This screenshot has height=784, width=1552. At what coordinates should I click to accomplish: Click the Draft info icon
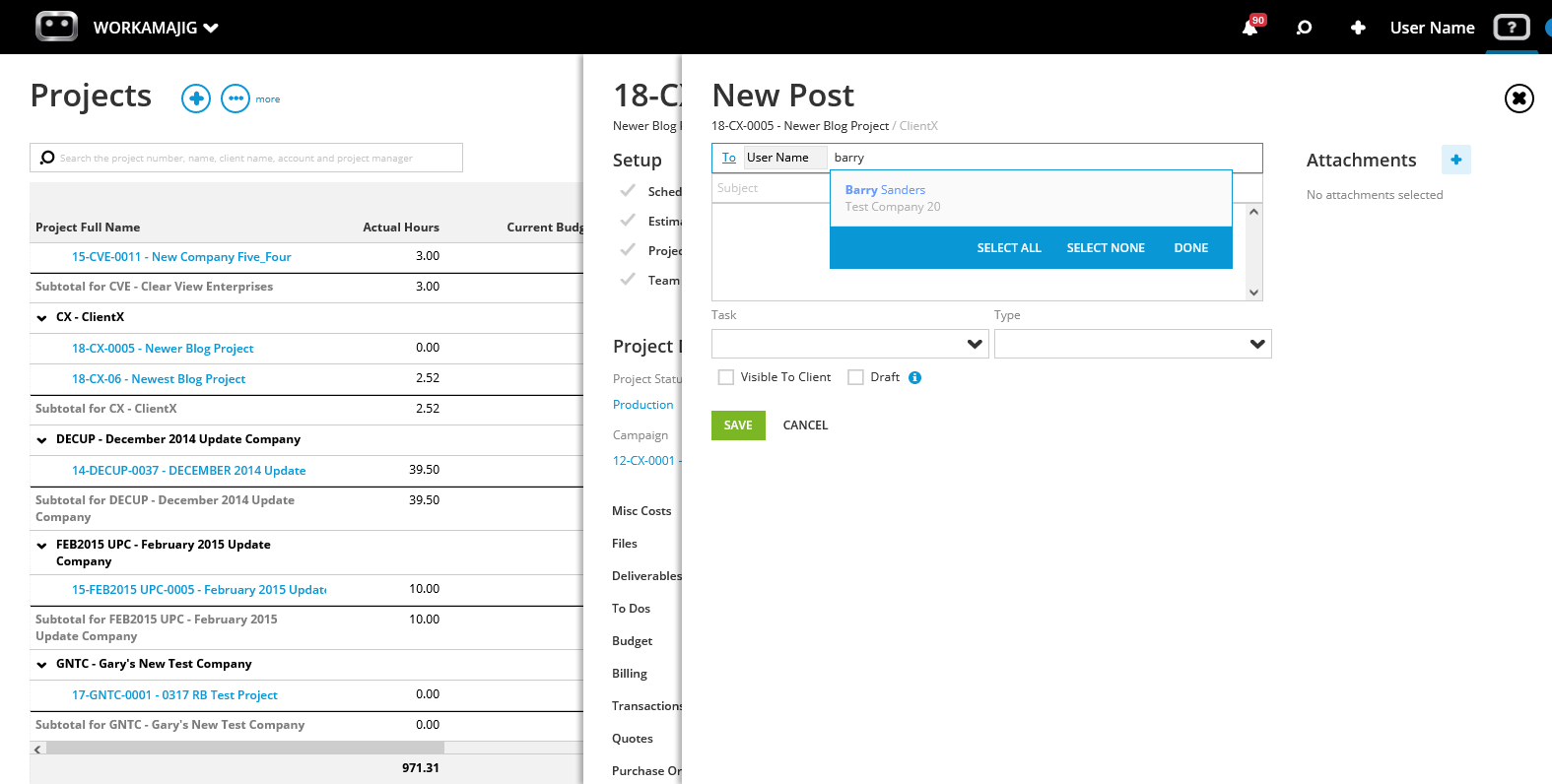914,377
